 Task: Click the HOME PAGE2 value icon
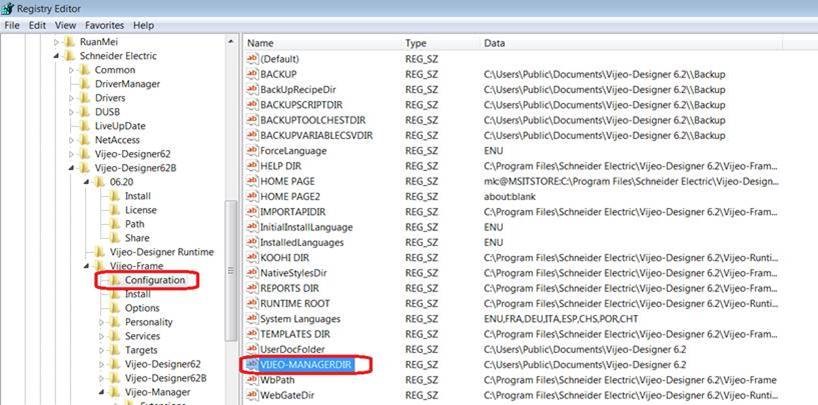[252, 197]
